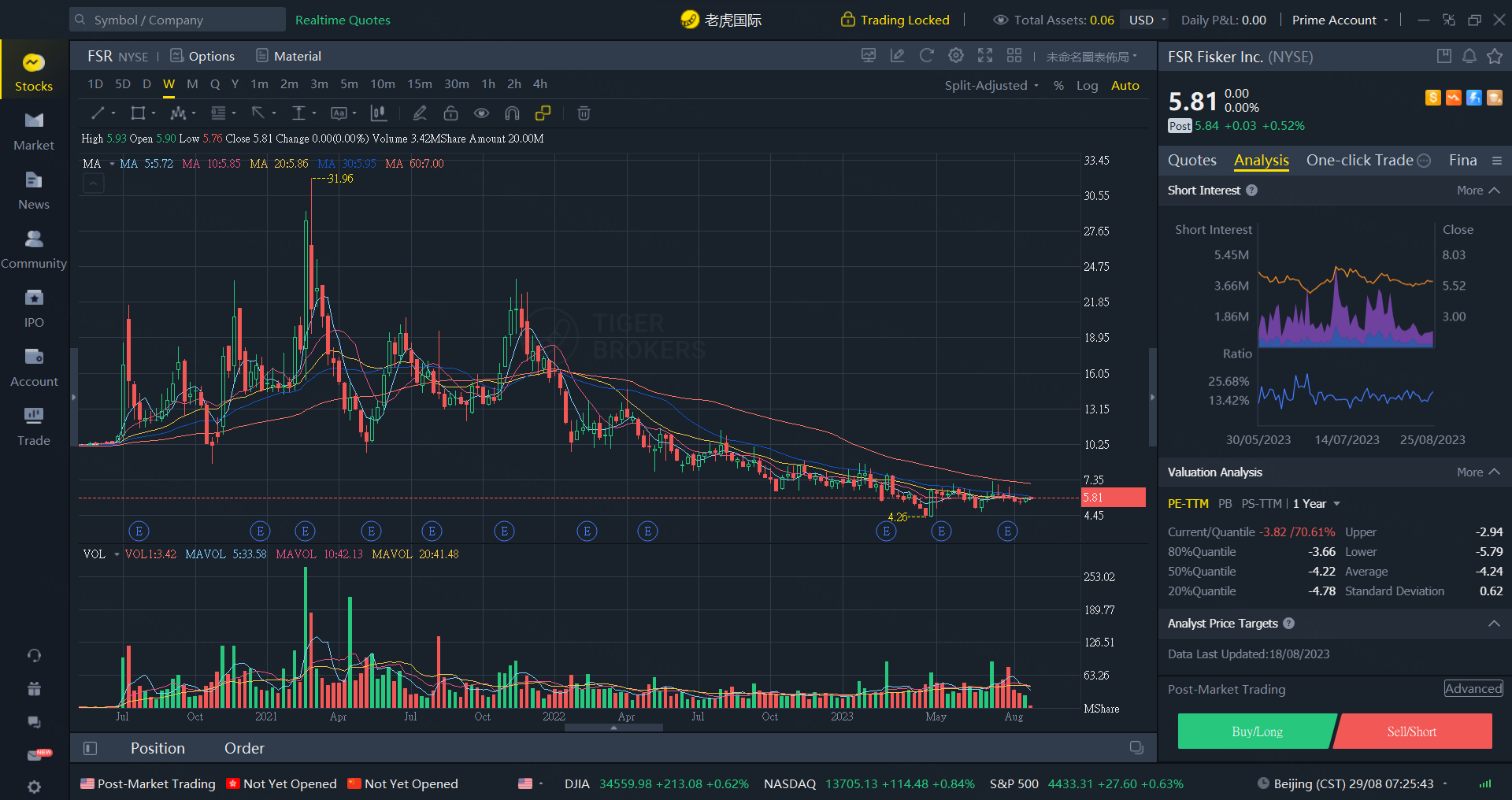Viewport: 1512px width, 800px height.
Task: Toggle Advanced post-market trading mode
Action: pos(1473,688)
